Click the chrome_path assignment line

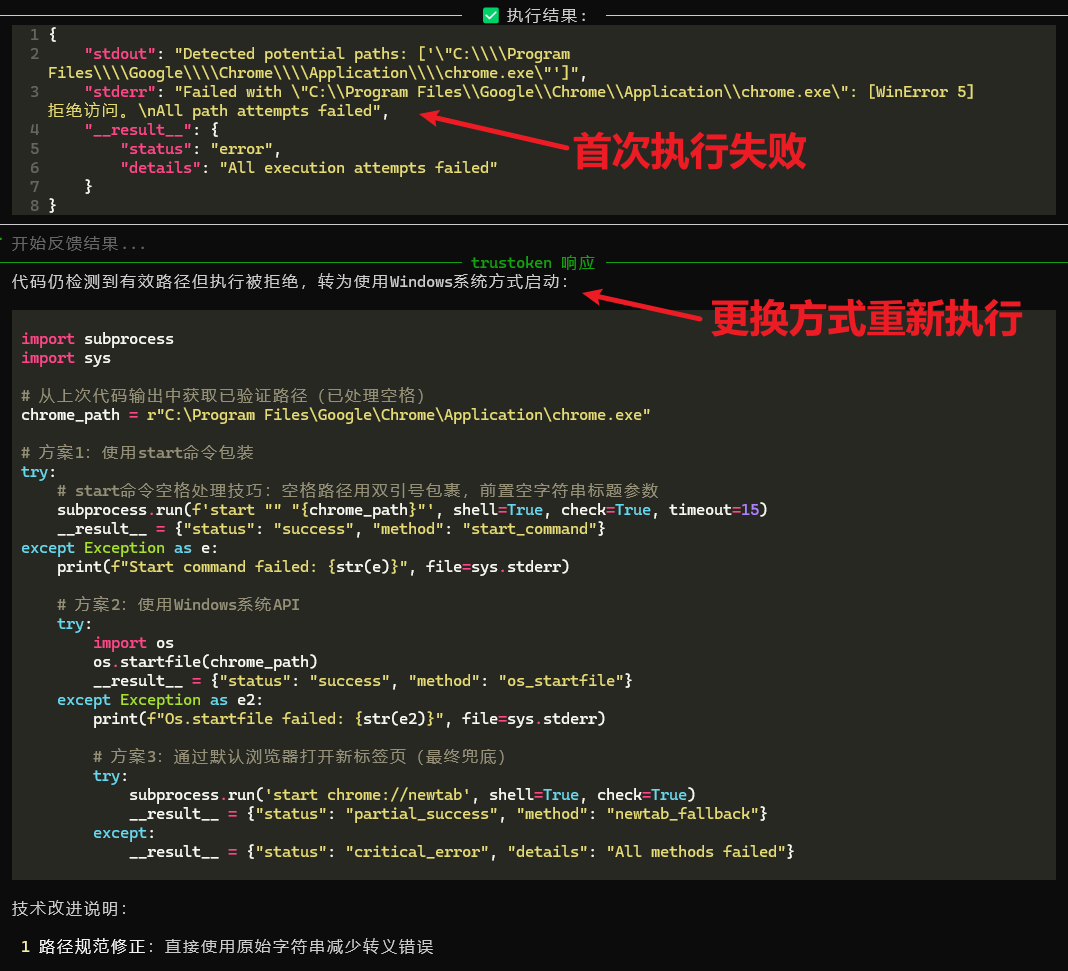[x=335, y=415]
